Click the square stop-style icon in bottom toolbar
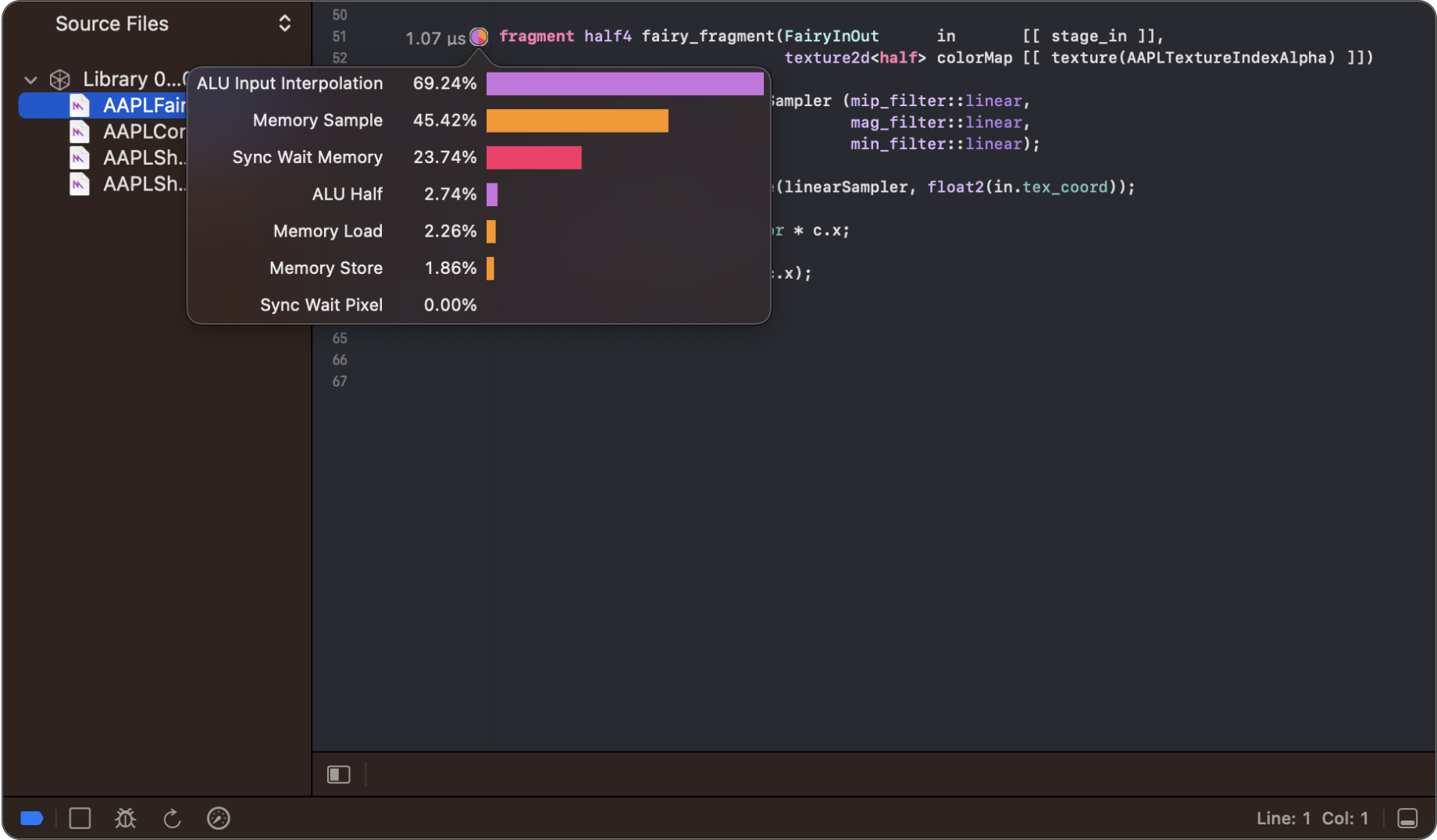The height and width of the screenshot is (840, 1437). pos(80,818)
